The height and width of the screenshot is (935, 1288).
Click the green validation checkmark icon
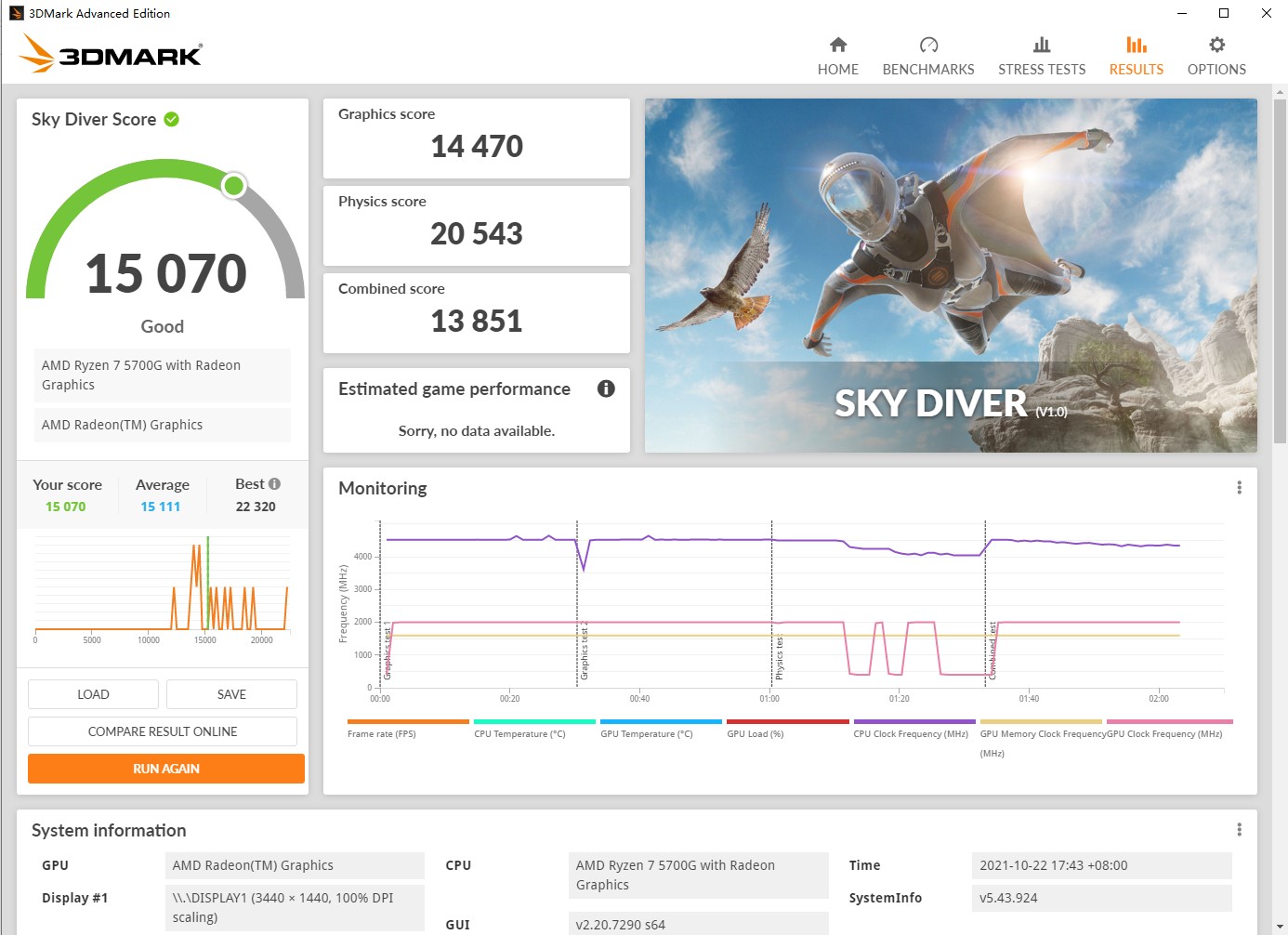[172, 119]
